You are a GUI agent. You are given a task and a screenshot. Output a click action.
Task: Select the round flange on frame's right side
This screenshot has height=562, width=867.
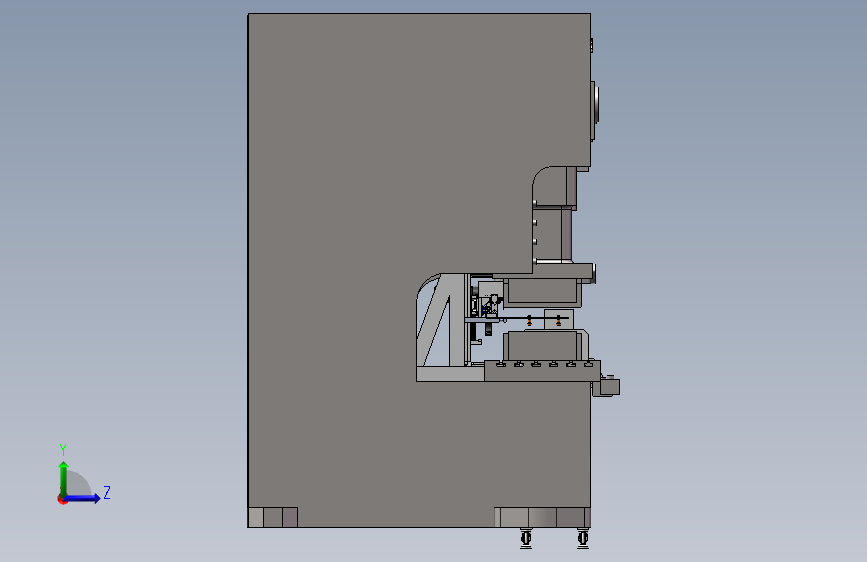coord(594,111)
